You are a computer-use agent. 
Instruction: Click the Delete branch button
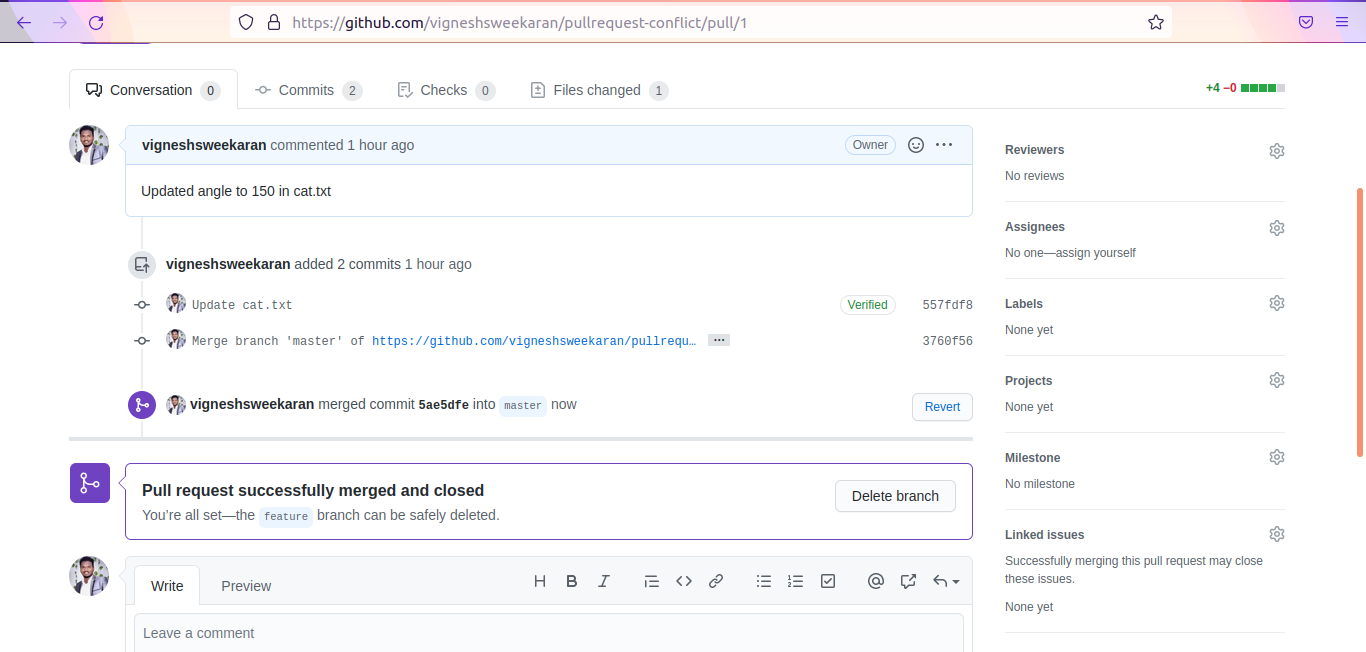tap(895, 496)
